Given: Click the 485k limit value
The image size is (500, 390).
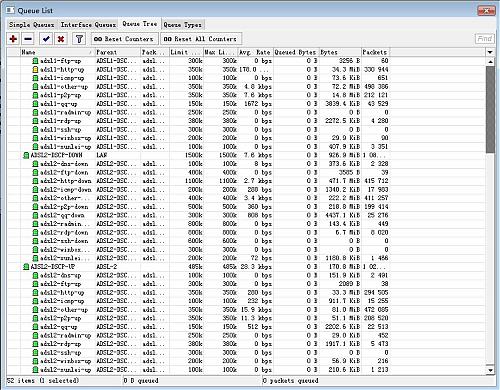Looking at the screenshot, I should (195, 267).
